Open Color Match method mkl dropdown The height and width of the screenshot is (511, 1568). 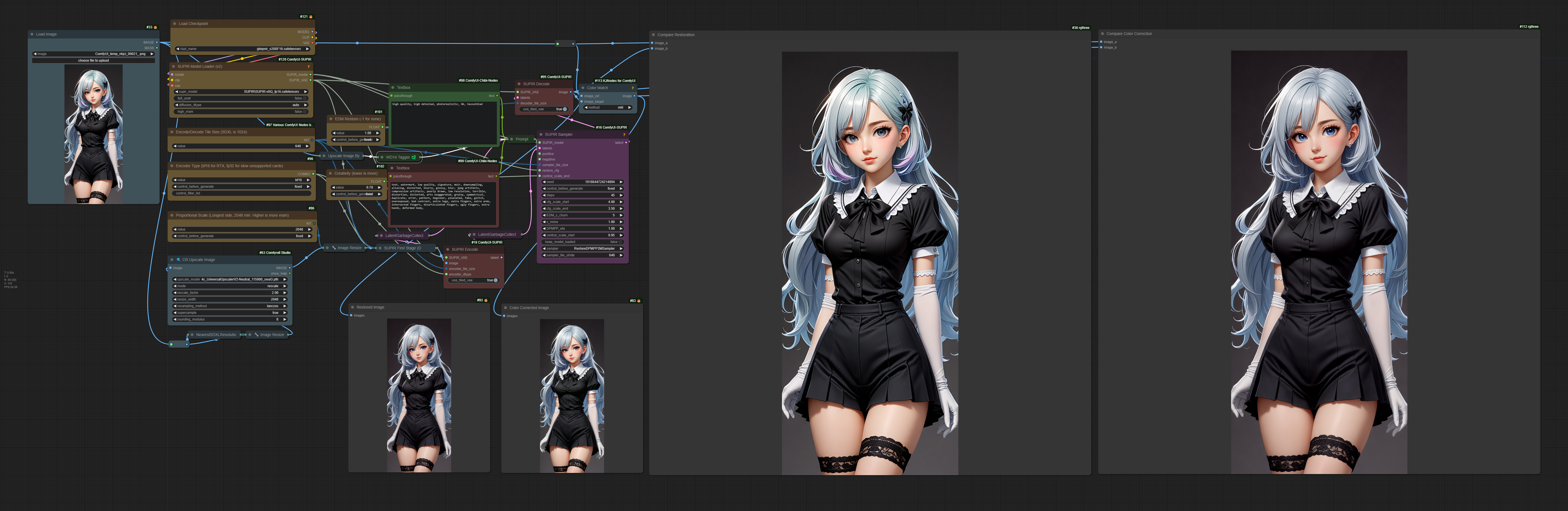[x=608, y=108]
